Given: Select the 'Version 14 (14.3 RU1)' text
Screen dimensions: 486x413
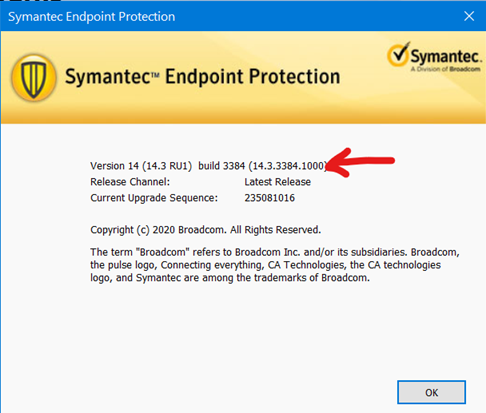Looking at the screenshot, I should coord(141,166).
